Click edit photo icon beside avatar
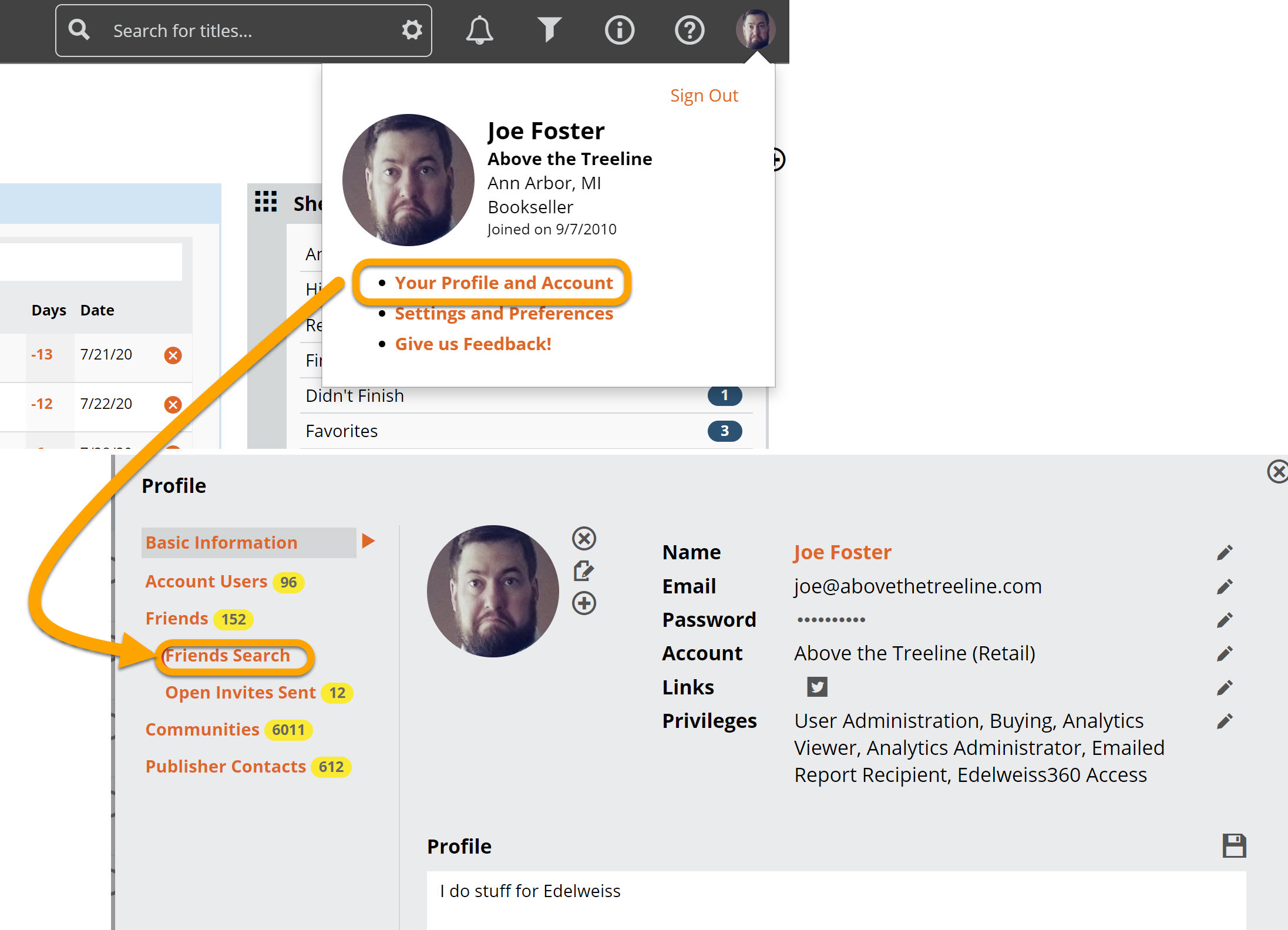 pos(584,570)
